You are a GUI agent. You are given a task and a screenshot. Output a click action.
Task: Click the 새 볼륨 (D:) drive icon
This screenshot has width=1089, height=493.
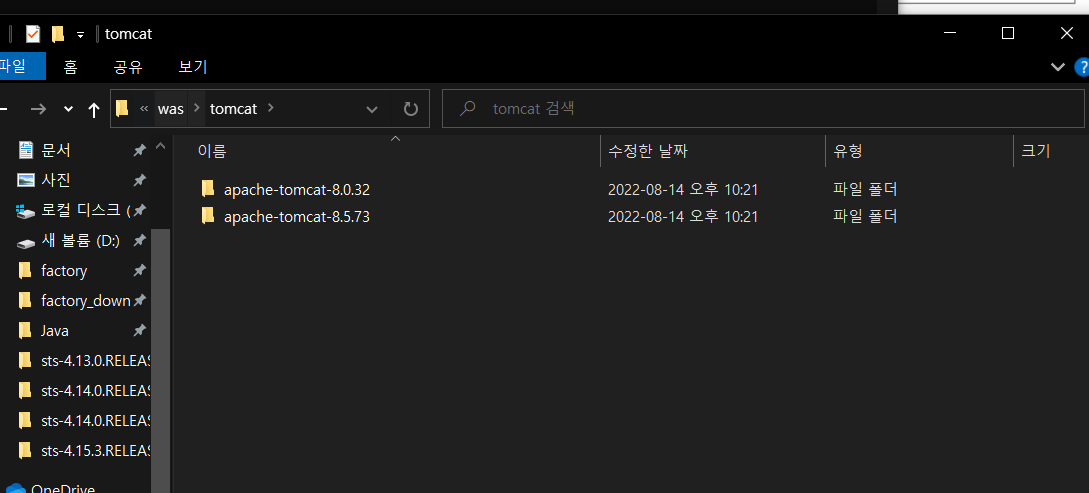click(x=26, y=243)
